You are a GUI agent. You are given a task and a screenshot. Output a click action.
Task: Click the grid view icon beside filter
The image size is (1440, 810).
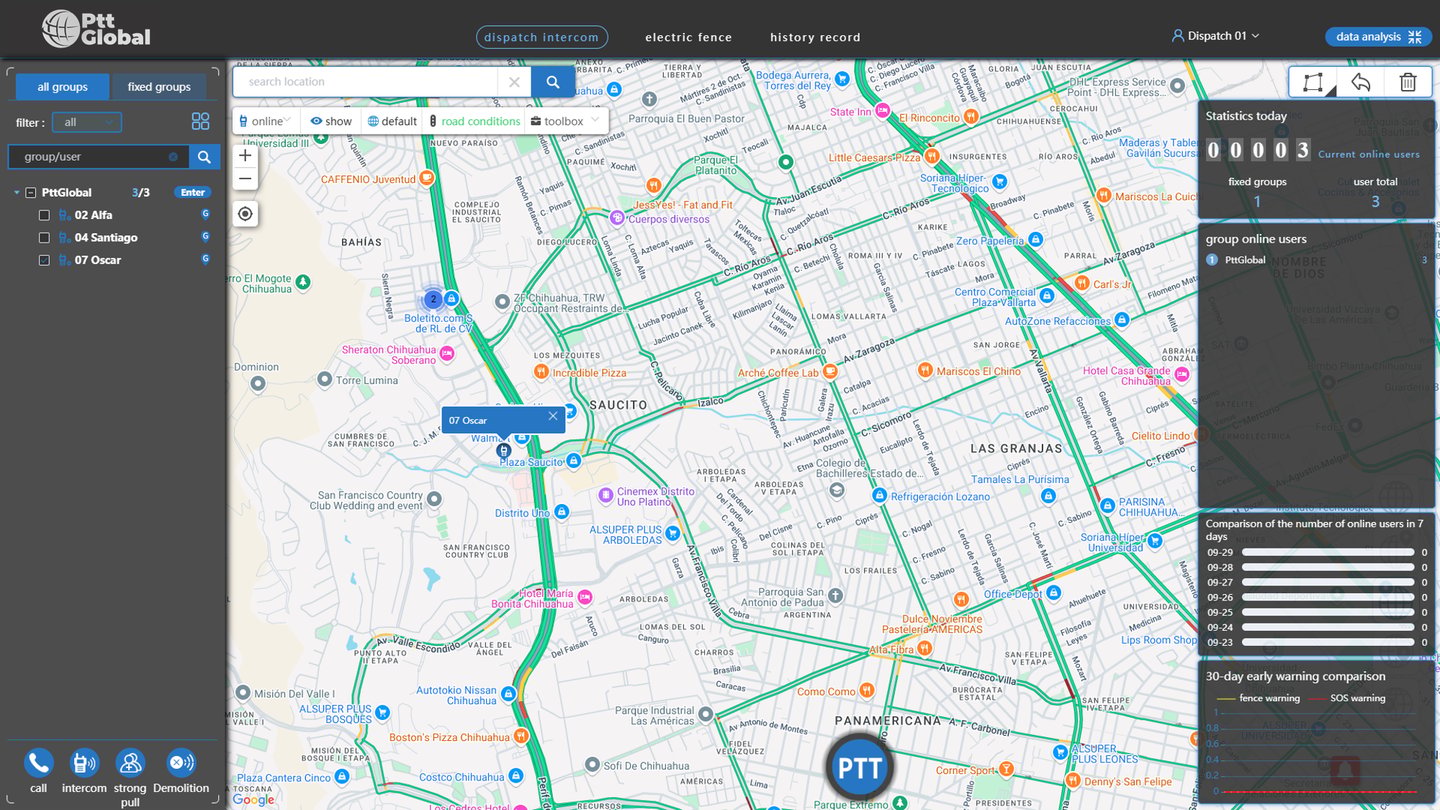coord(201,121)
